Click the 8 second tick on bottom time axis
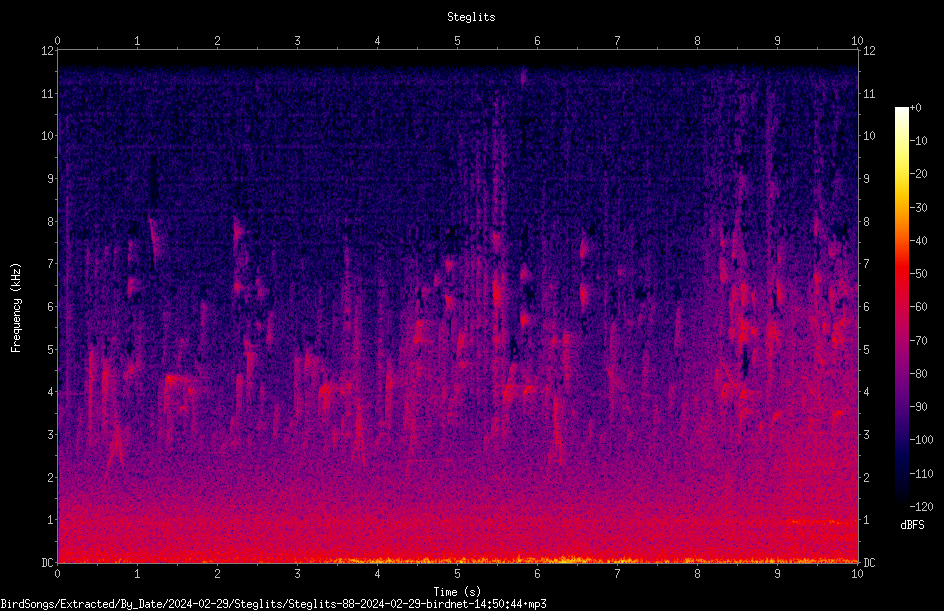Viewport: 944px width, 611px height. [697, 574]
